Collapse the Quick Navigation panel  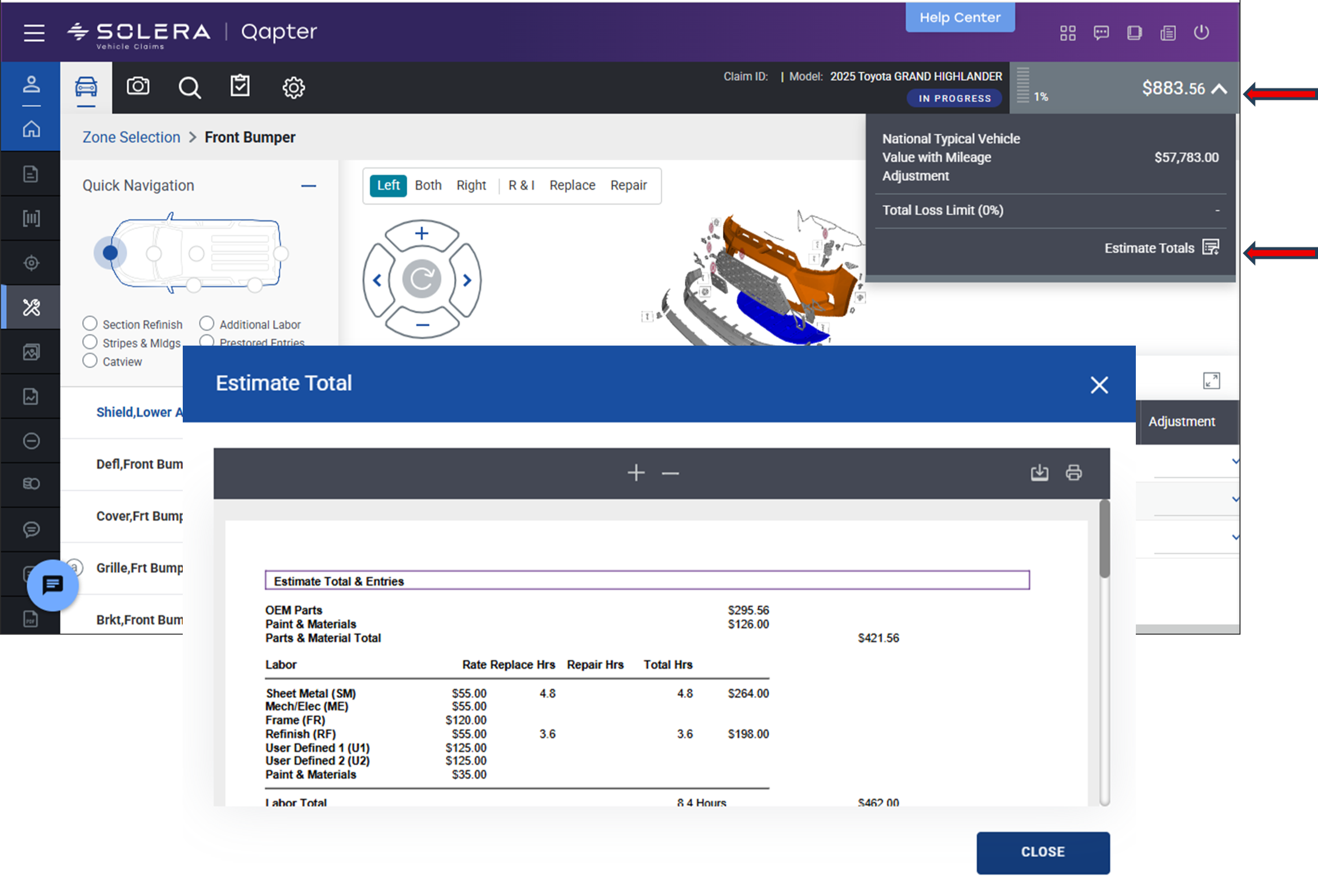pos(308,186)
